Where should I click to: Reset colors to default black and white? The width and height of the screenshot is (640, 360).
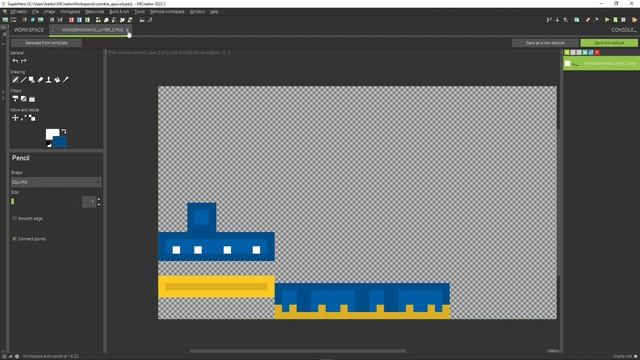49,144
